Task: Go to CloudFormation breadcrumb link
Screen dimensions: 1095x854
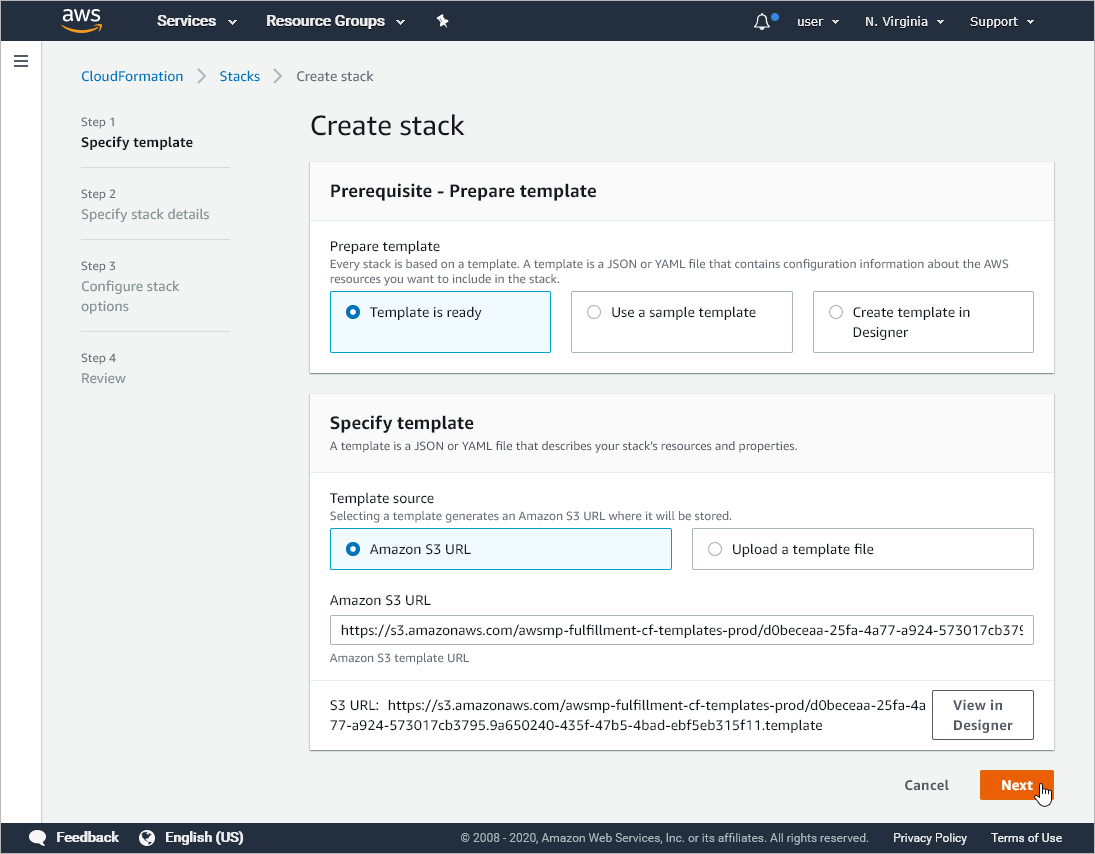Action: click(132, 76)
